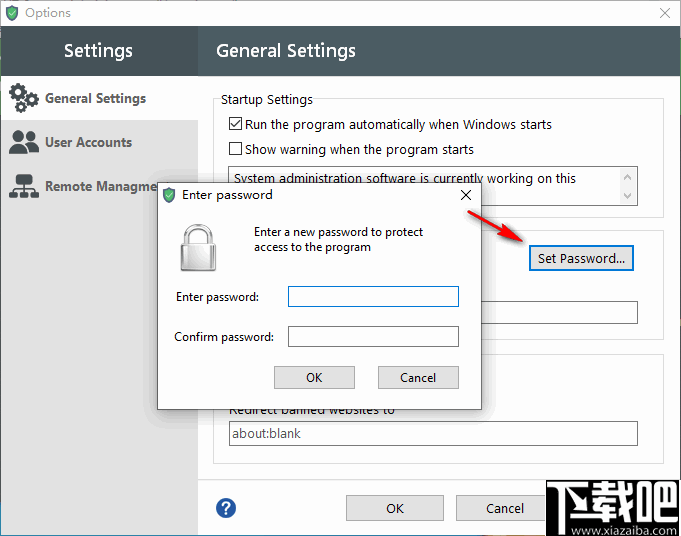
Task: Click the shield icon in Enter password title
Action: pyautogui.click(x=169, y=195)
